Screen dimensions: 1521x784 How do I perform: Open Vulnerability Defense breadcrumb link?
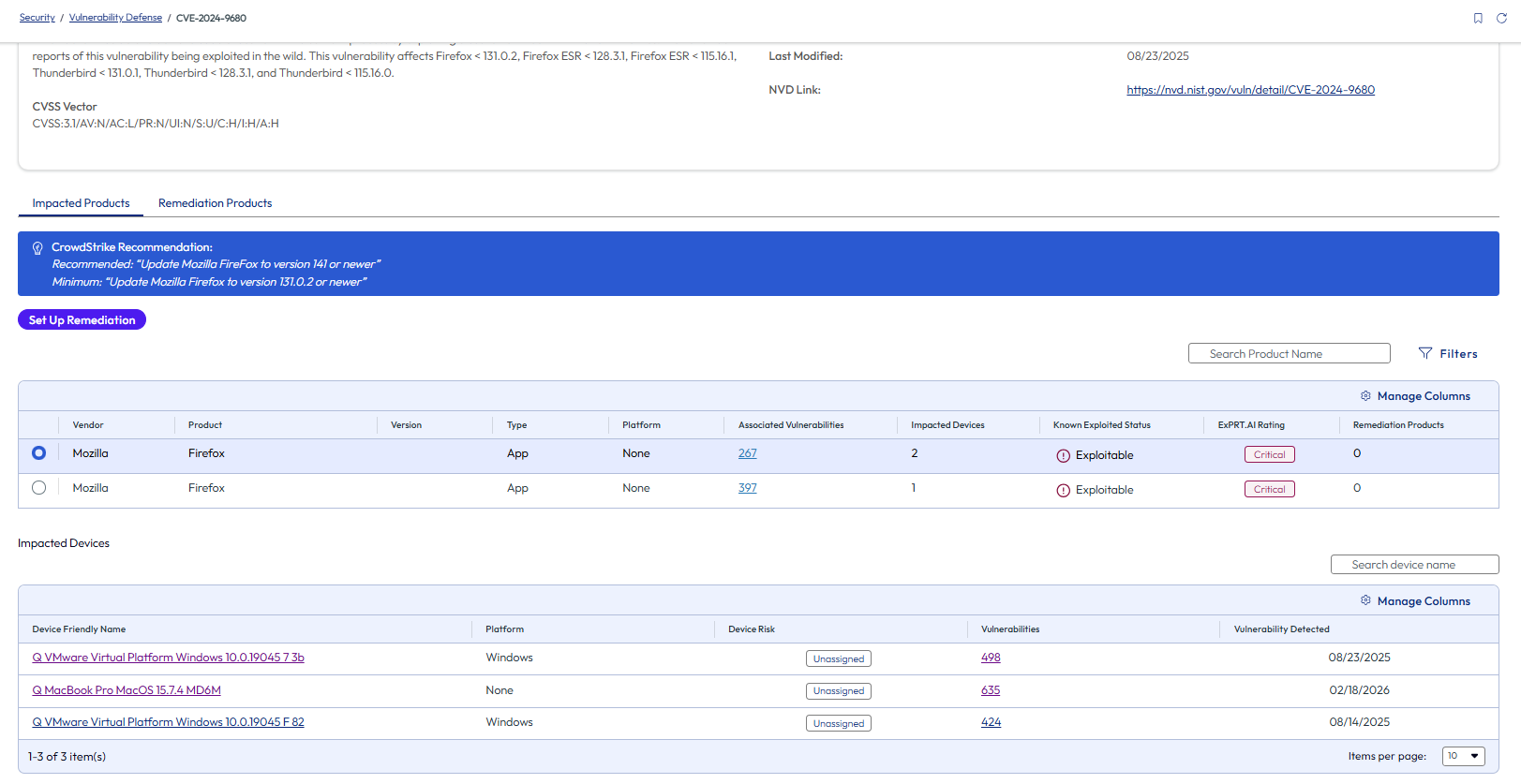(x=115, y=18)
